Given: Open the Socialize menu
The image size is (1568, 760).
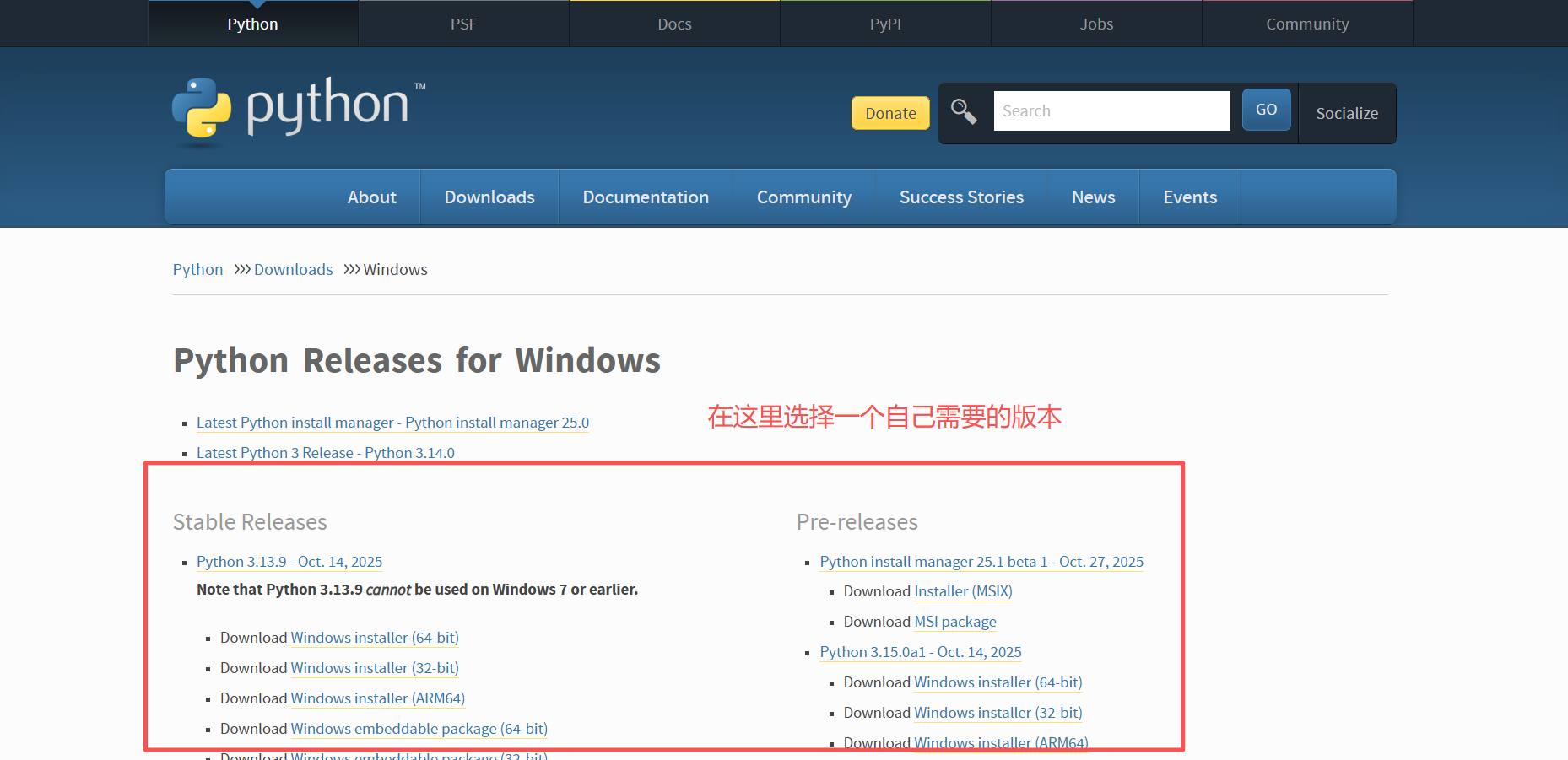Looking at the screenshot, I should point(1347,113).
